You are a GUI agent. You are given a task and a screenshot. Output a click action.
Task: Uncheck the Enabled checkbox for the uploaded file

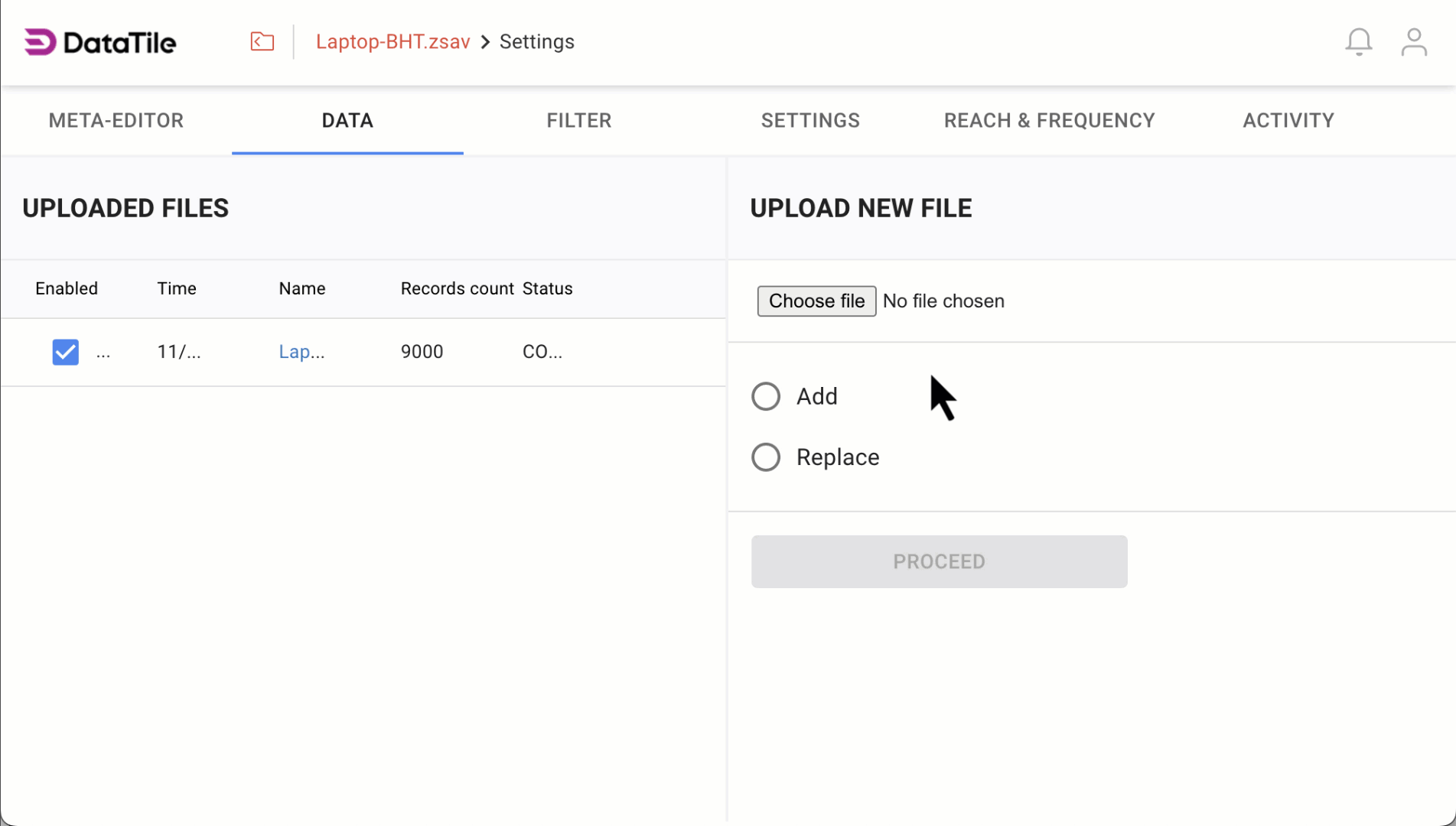pos(65,352)
